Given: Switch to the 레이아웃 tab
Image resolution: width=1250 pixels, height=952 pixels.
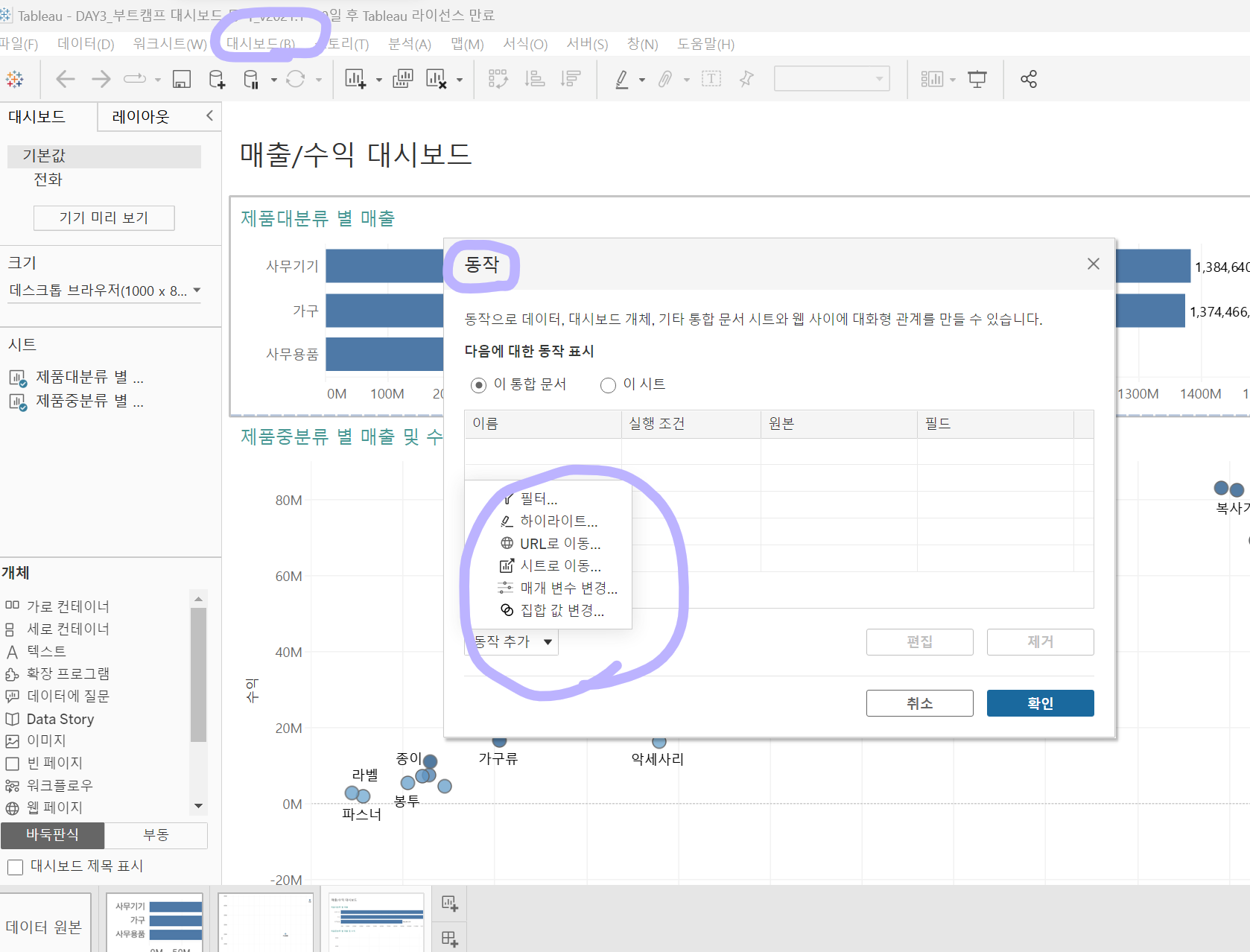Looking at the screenshot, I should point(141,116).
